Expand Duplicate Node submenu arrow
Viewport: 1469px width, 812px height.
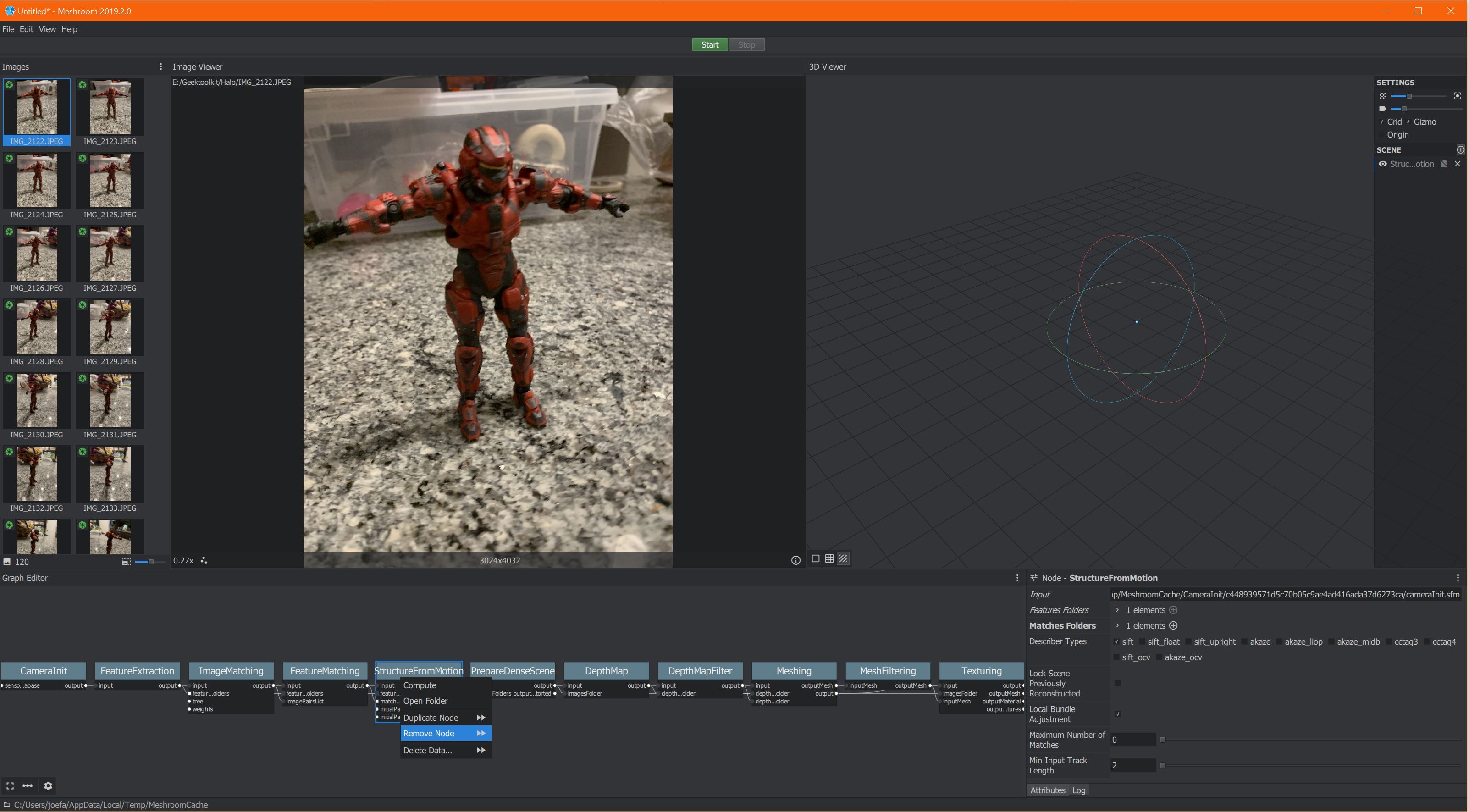click(x=481, y=718)
